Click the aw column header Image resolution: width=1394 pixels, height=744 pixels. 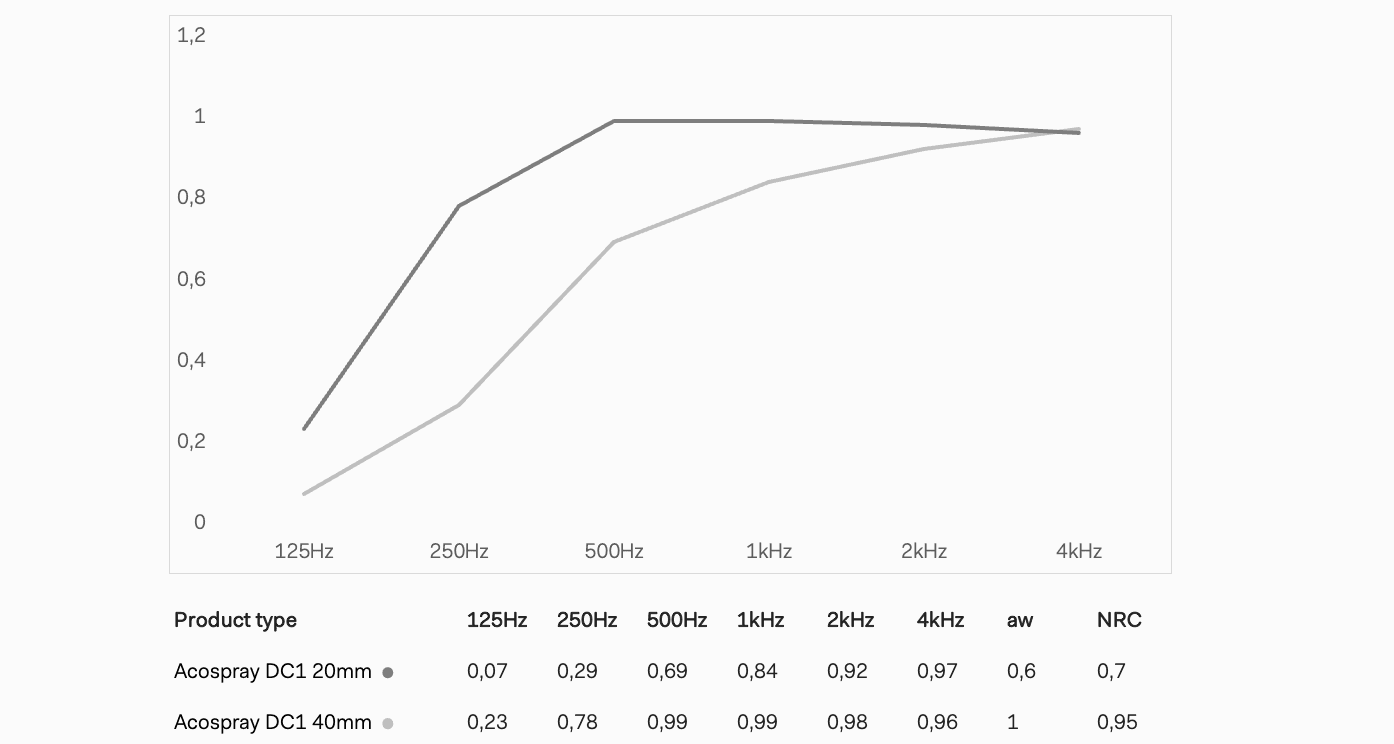[1020, 620]
